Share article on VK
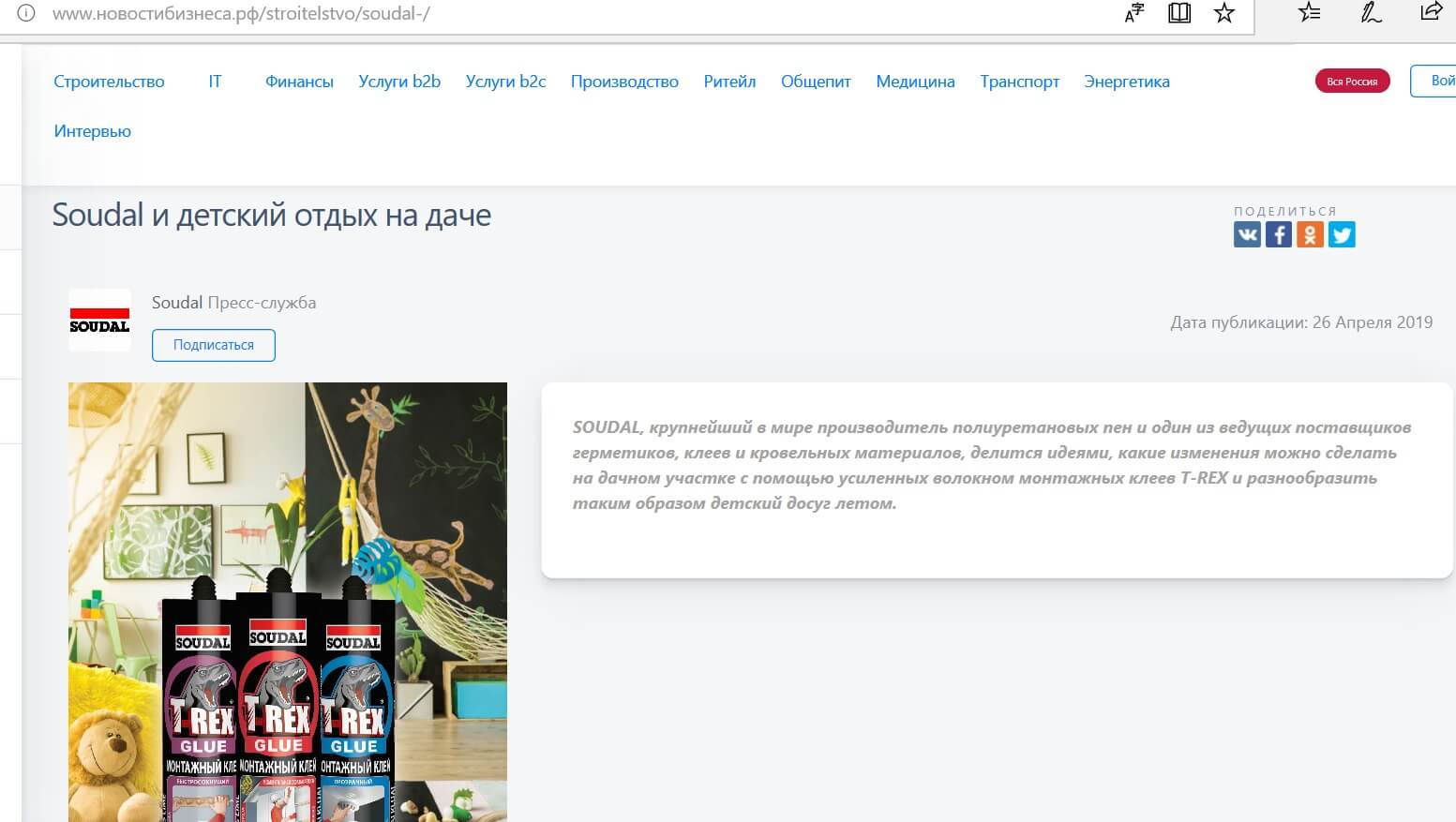The image size is (1456, 822). coord(1247,234)
